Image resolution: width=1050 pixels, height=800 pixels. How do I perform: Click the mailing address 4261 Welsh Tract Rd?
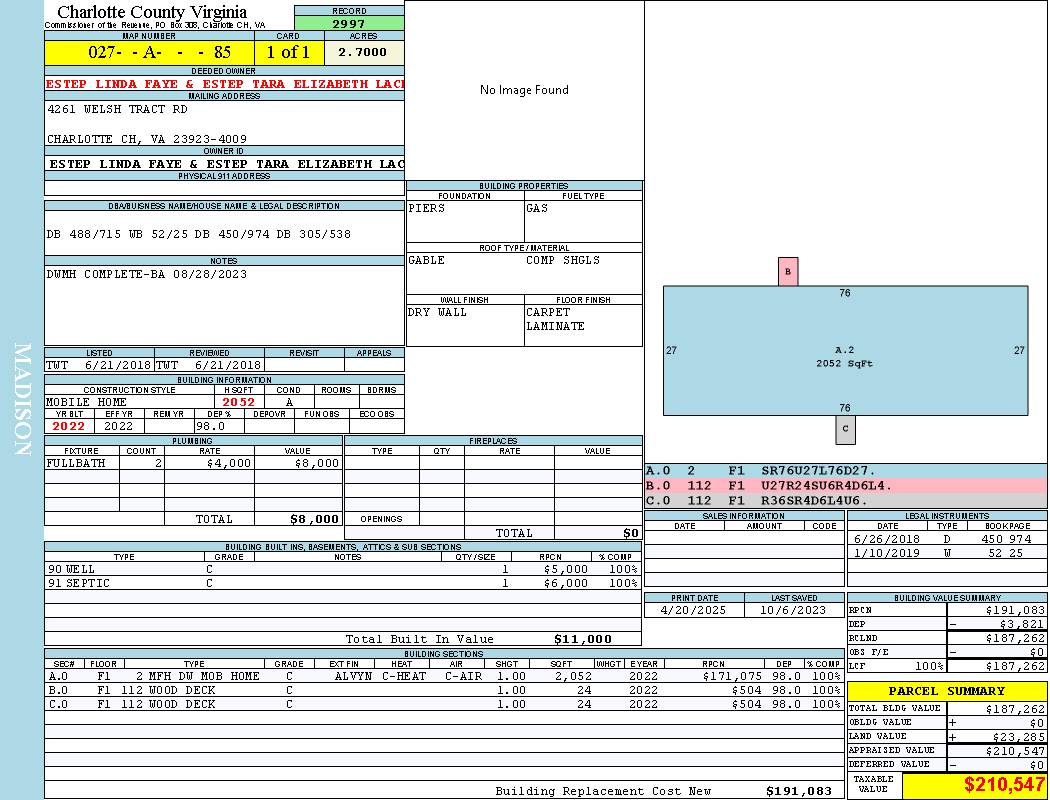pos(117,109)
